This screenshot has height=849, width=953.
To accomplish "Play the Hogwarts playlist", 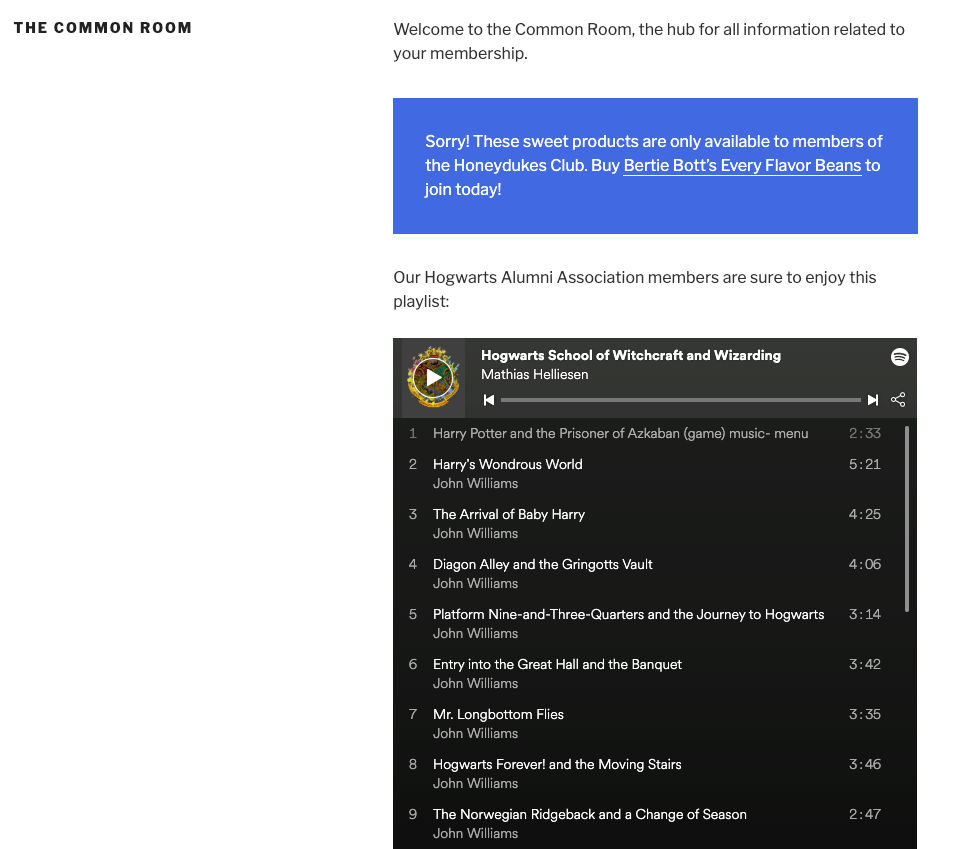I will 433,378.
